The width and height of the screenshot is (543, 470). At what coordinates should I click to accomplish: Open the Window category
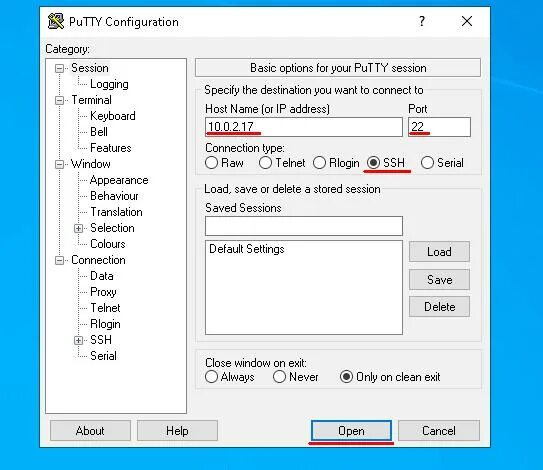(x=90, y=164)
